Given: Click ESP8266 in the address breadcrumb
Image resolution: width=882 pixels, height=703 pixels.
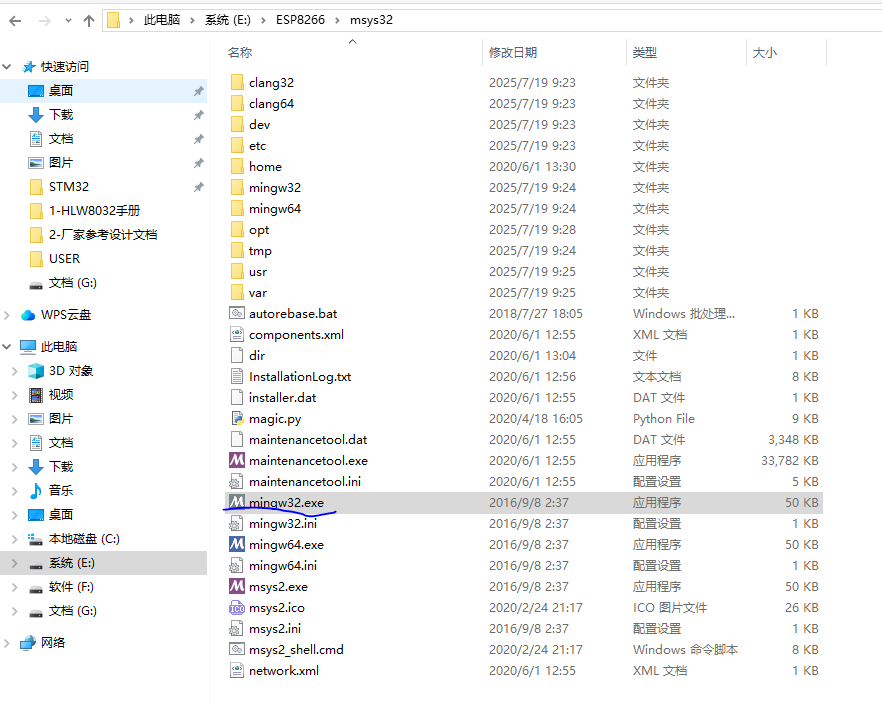Looking at the screenshot, I should coord(301,20).
